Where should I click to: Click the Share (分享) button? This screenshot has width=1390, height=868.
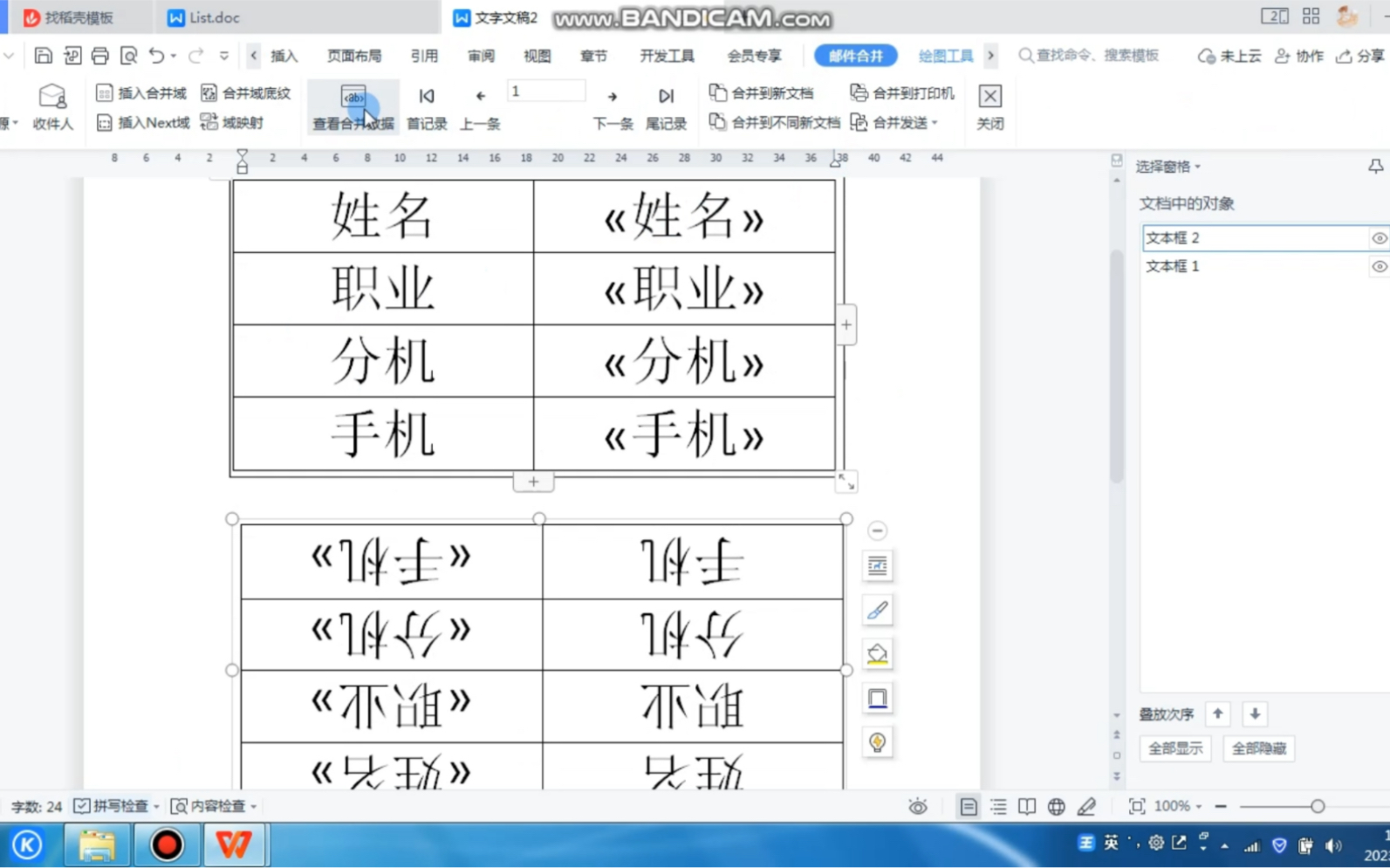[x=1361, y=56]
